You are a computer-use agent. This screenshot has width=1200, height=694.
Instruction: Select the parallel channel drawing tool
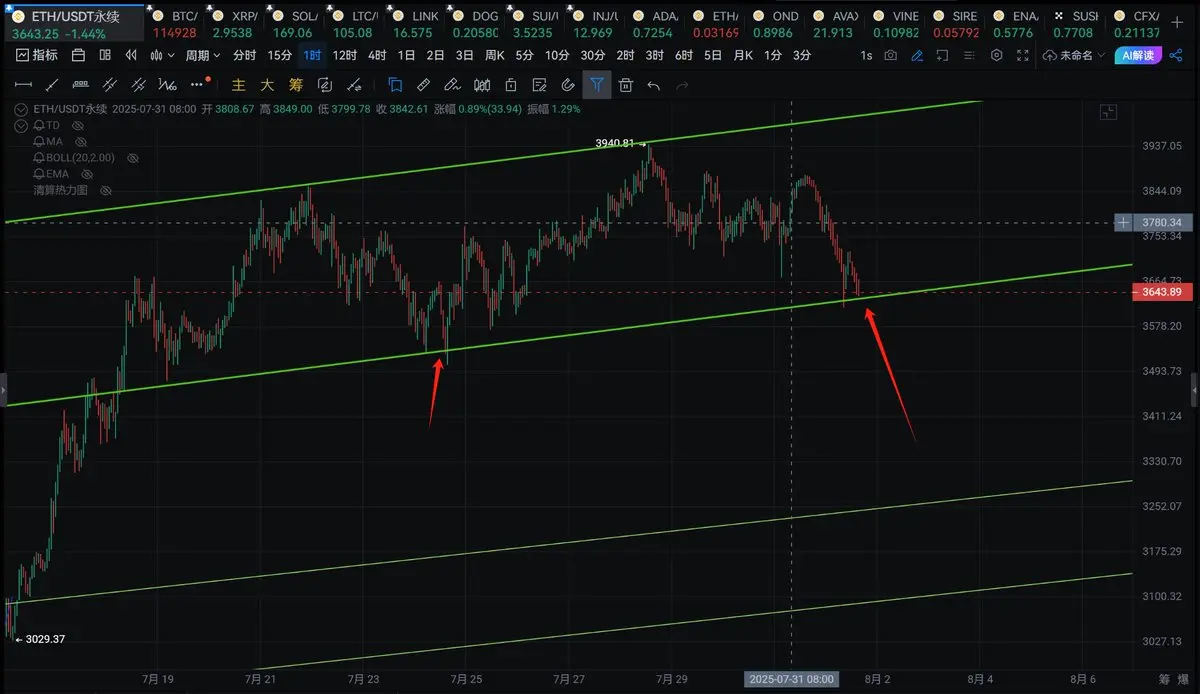[x=111, y=85]
